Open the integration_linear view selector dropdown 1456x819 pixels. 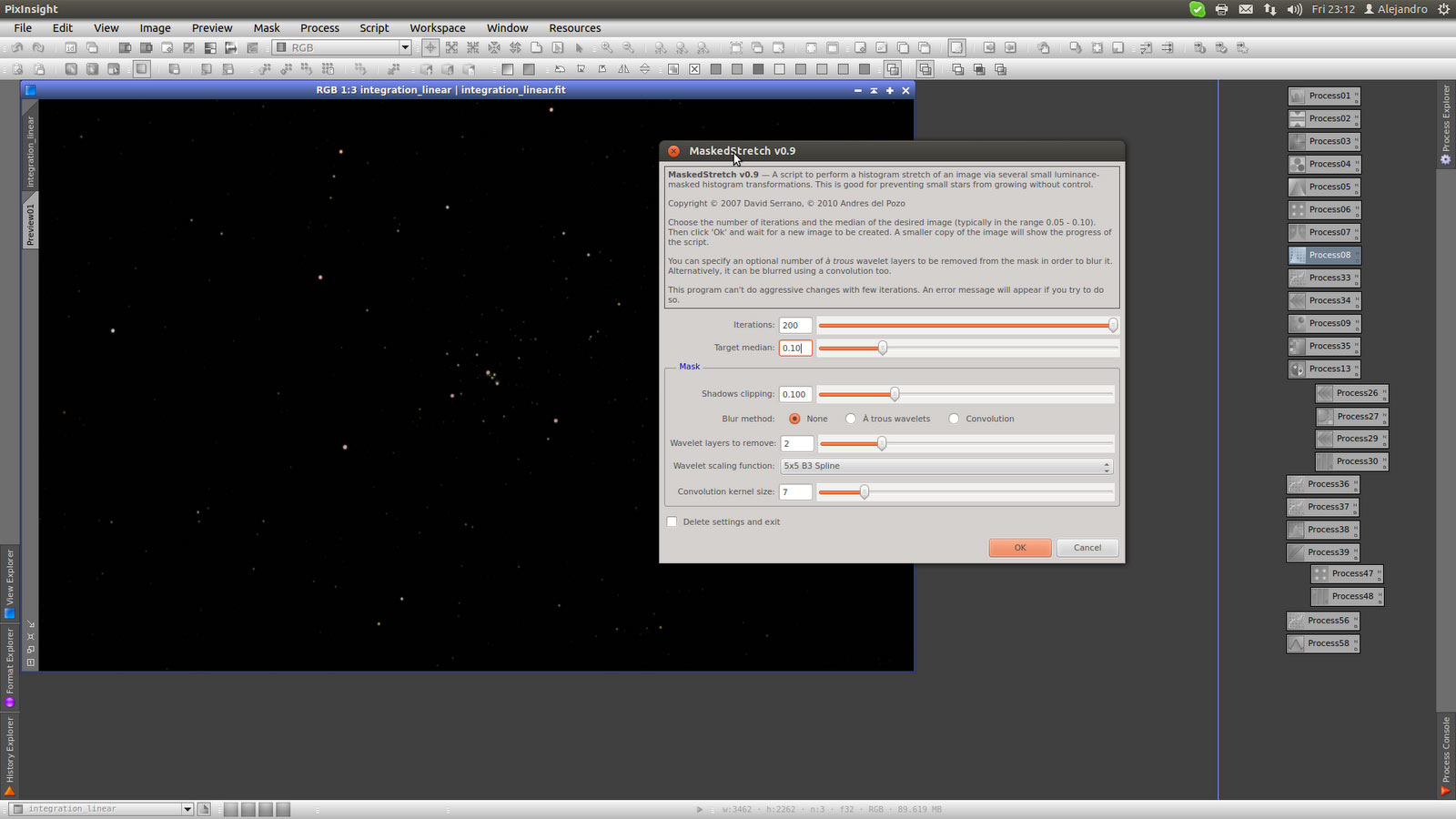point(101,808)
